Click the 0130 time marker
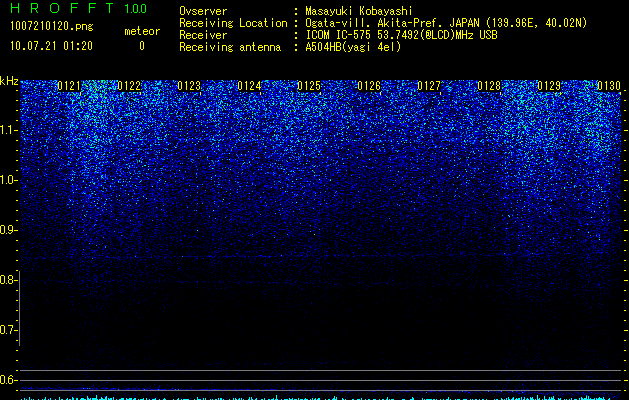629x400 pixels. [x=609, y=86]
